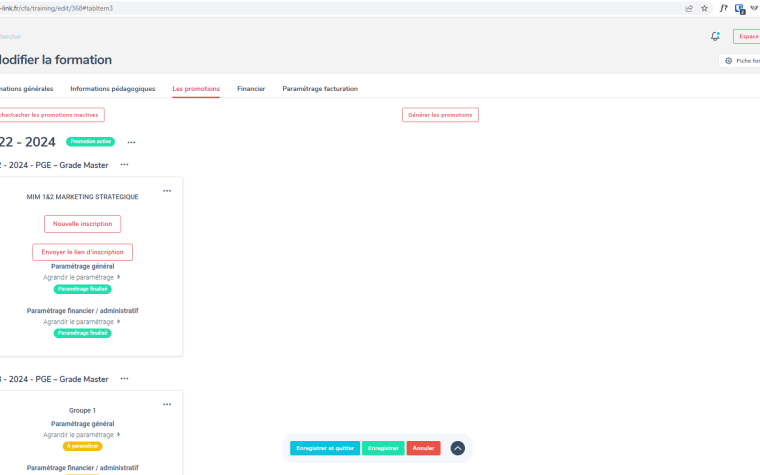Open the blue extension with badge 2
This screenshot has height=475, width=760.
(740, 8)
